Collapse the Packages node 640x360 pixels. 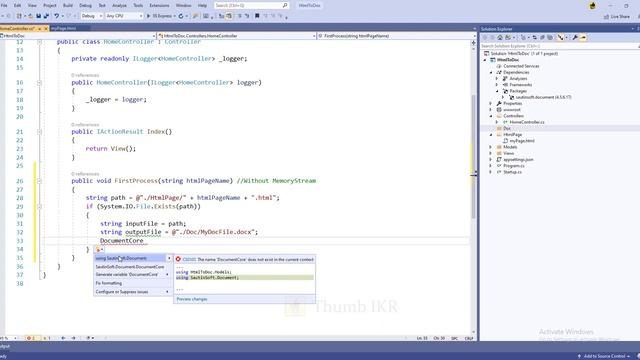pyautogui.click(x=497, y=91)
